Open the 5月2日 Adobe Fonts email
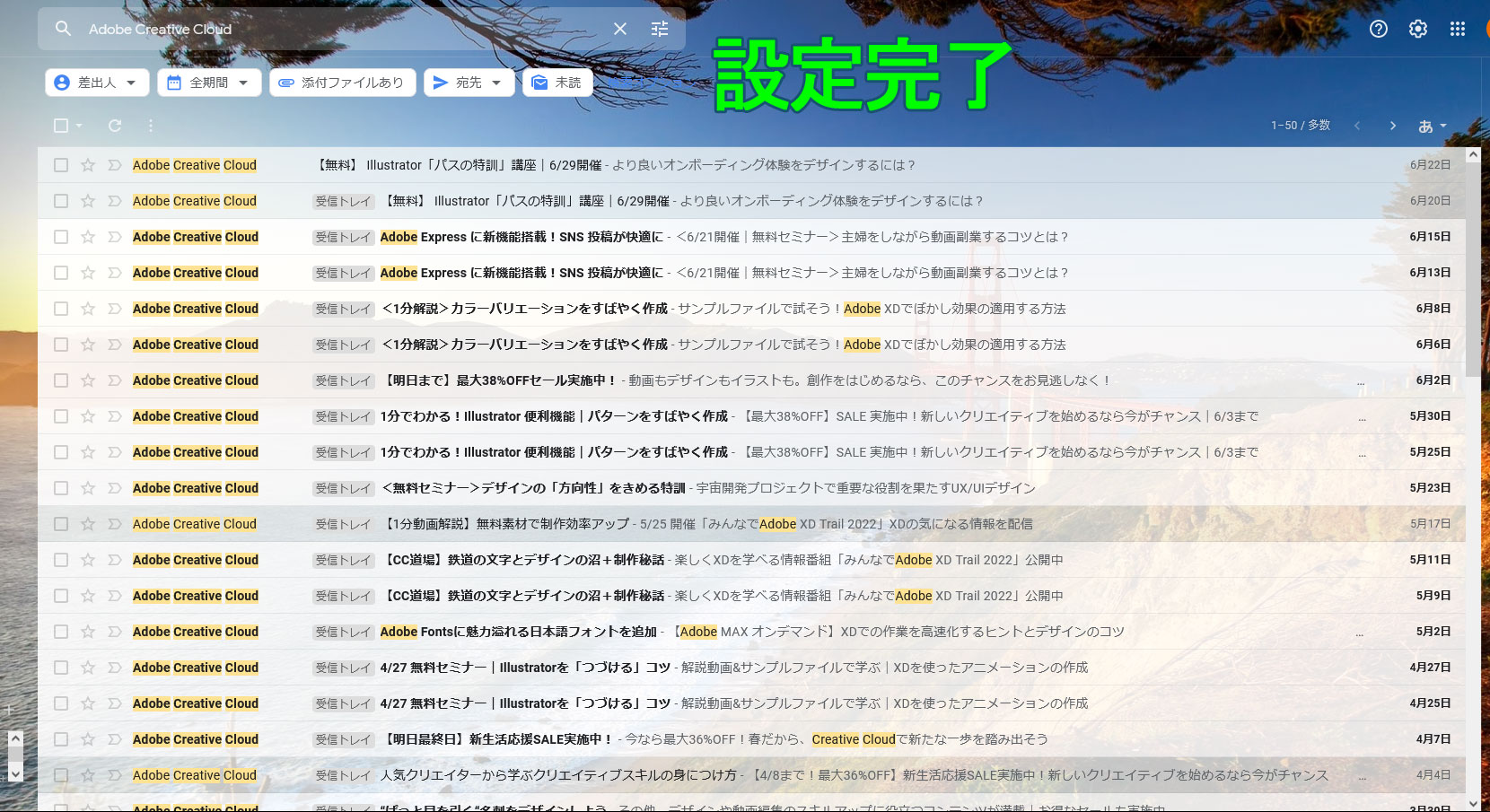Image resolution: width=1490 pixels, height=812 pixels. [752, 632]
